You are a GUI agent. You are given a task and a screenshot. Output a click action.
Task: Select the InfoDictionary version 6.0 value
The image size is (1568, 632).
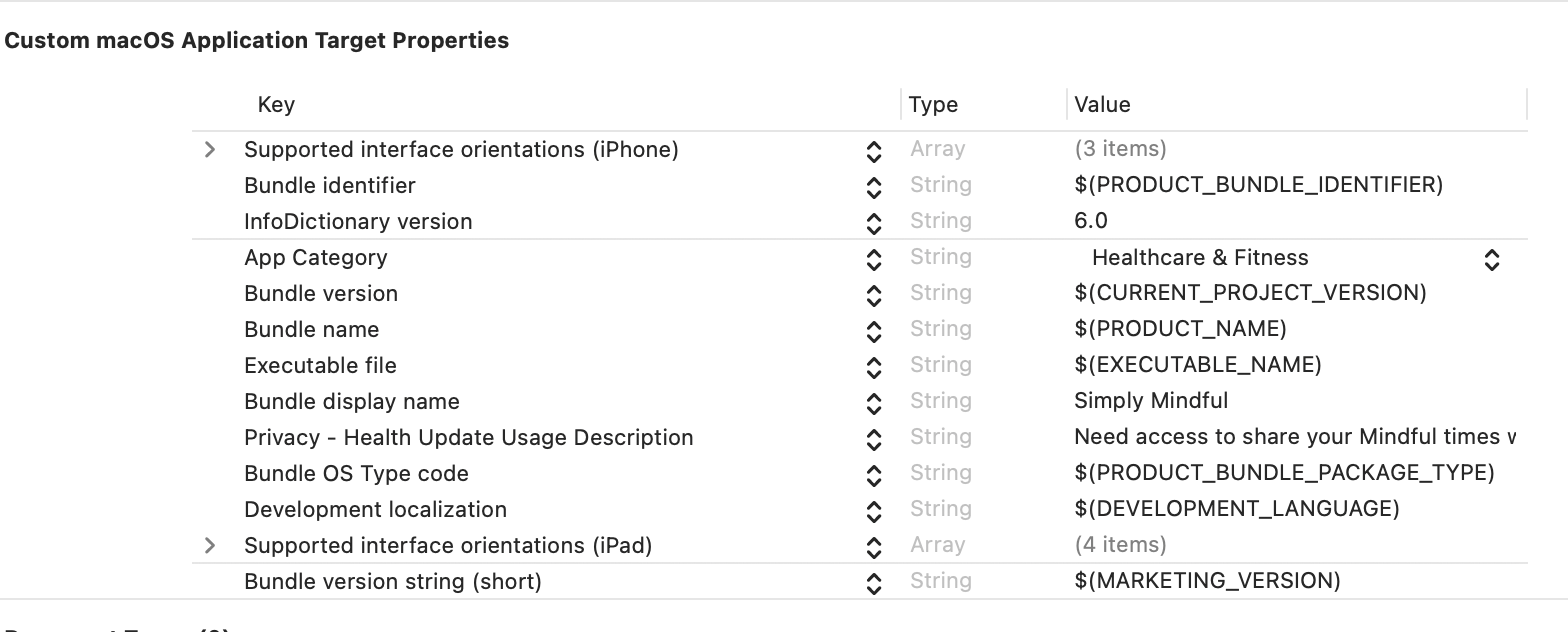1091,222
